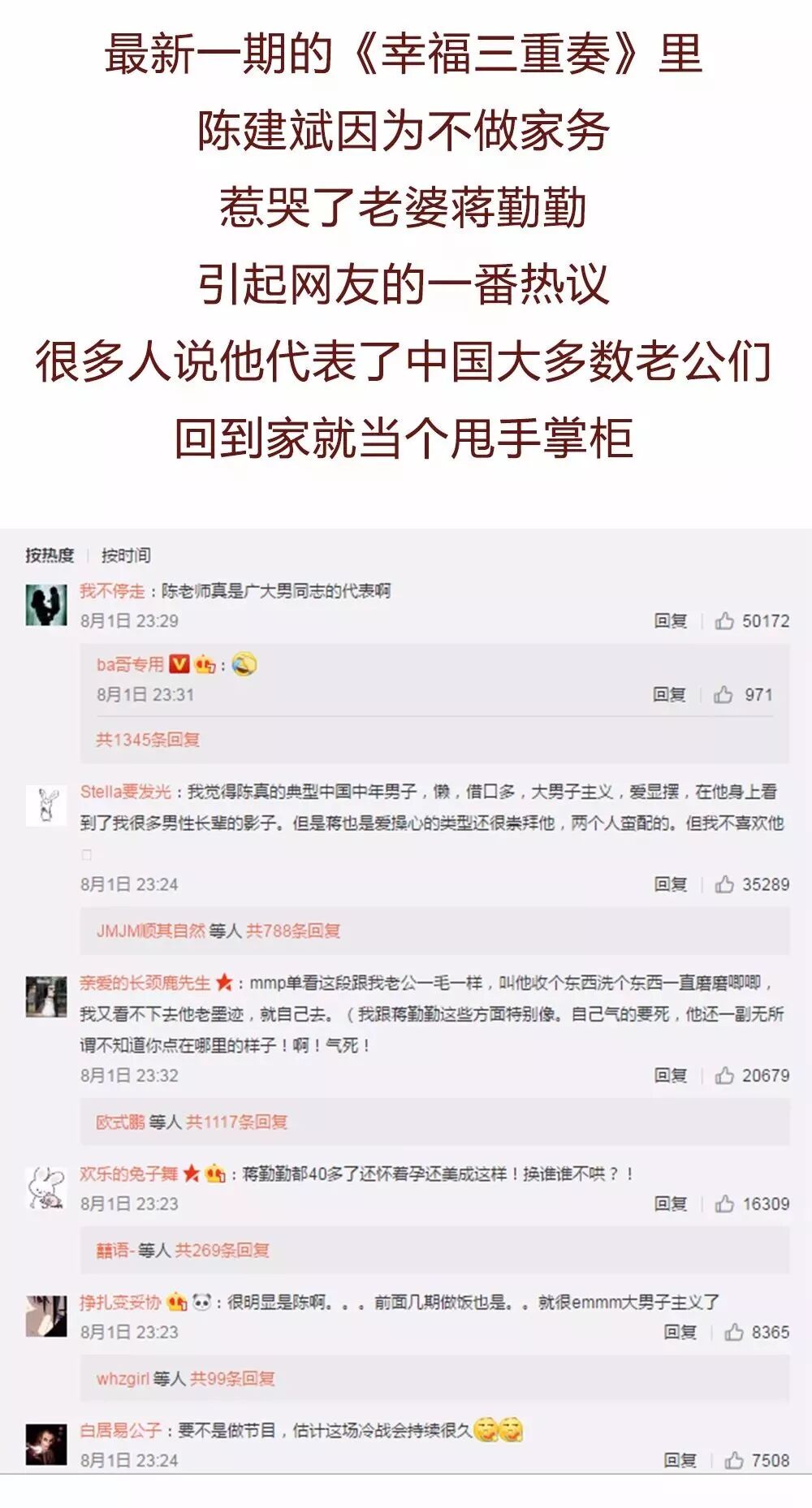Expand 共1345条回复 reply thread
The height and width of the screenshot is (1508, 812).
pyautogui.click(x=148, y=740)
